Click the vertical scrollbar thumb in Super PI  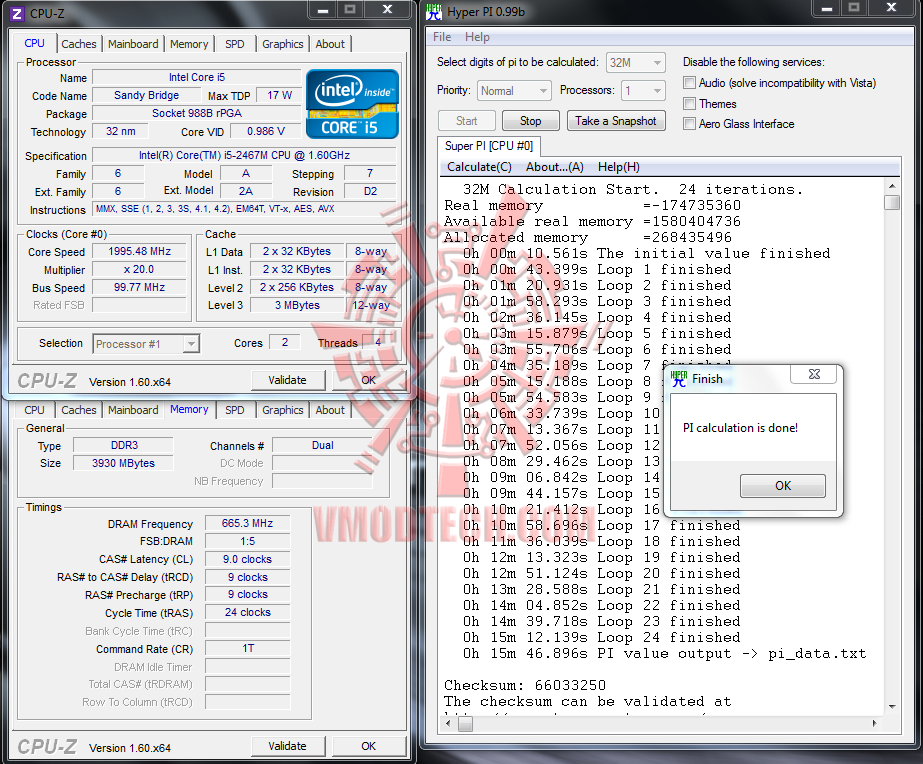892,202
